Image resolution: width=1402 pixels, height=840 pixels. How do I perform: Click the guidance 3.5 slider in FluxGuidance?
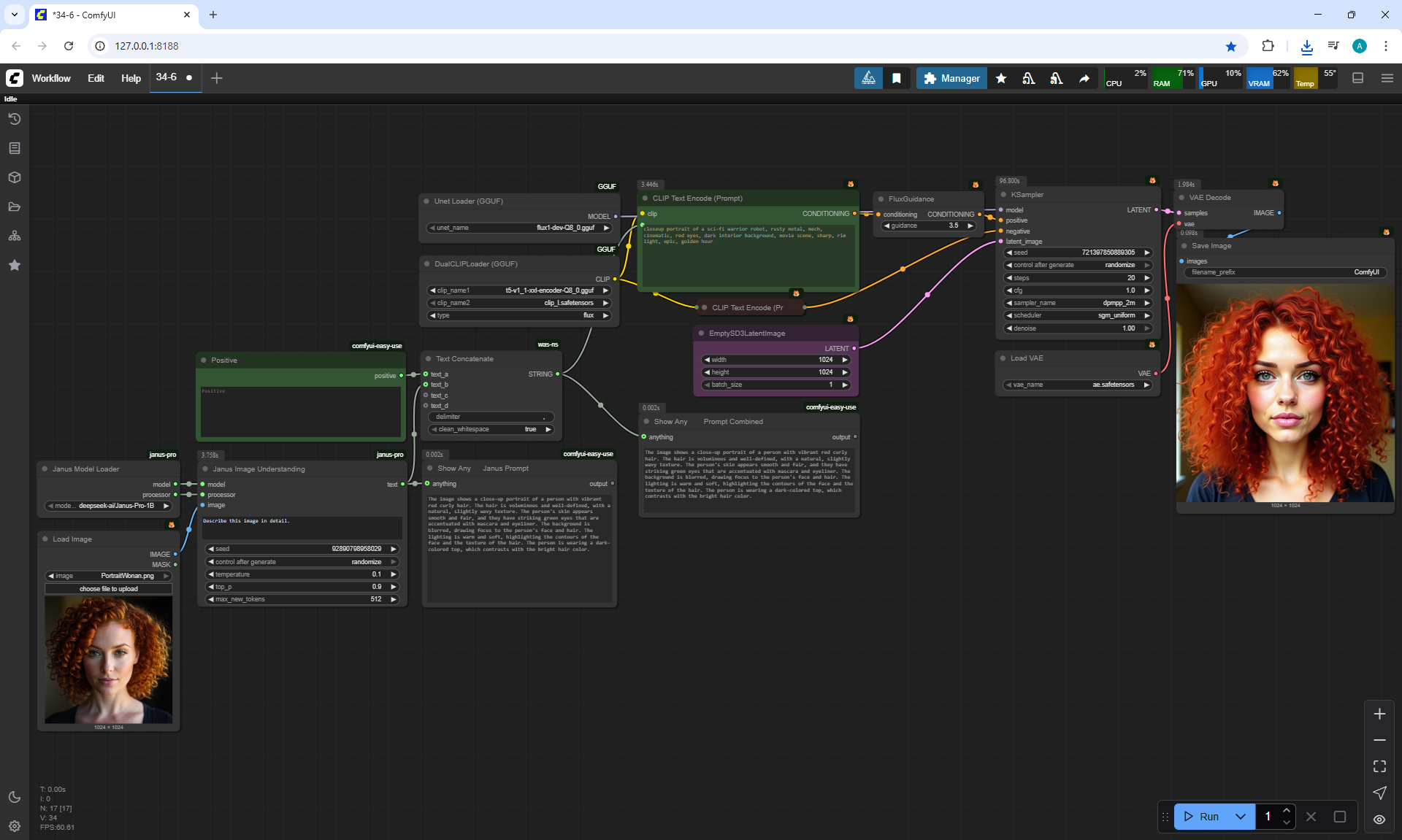(x=928, y=226)
